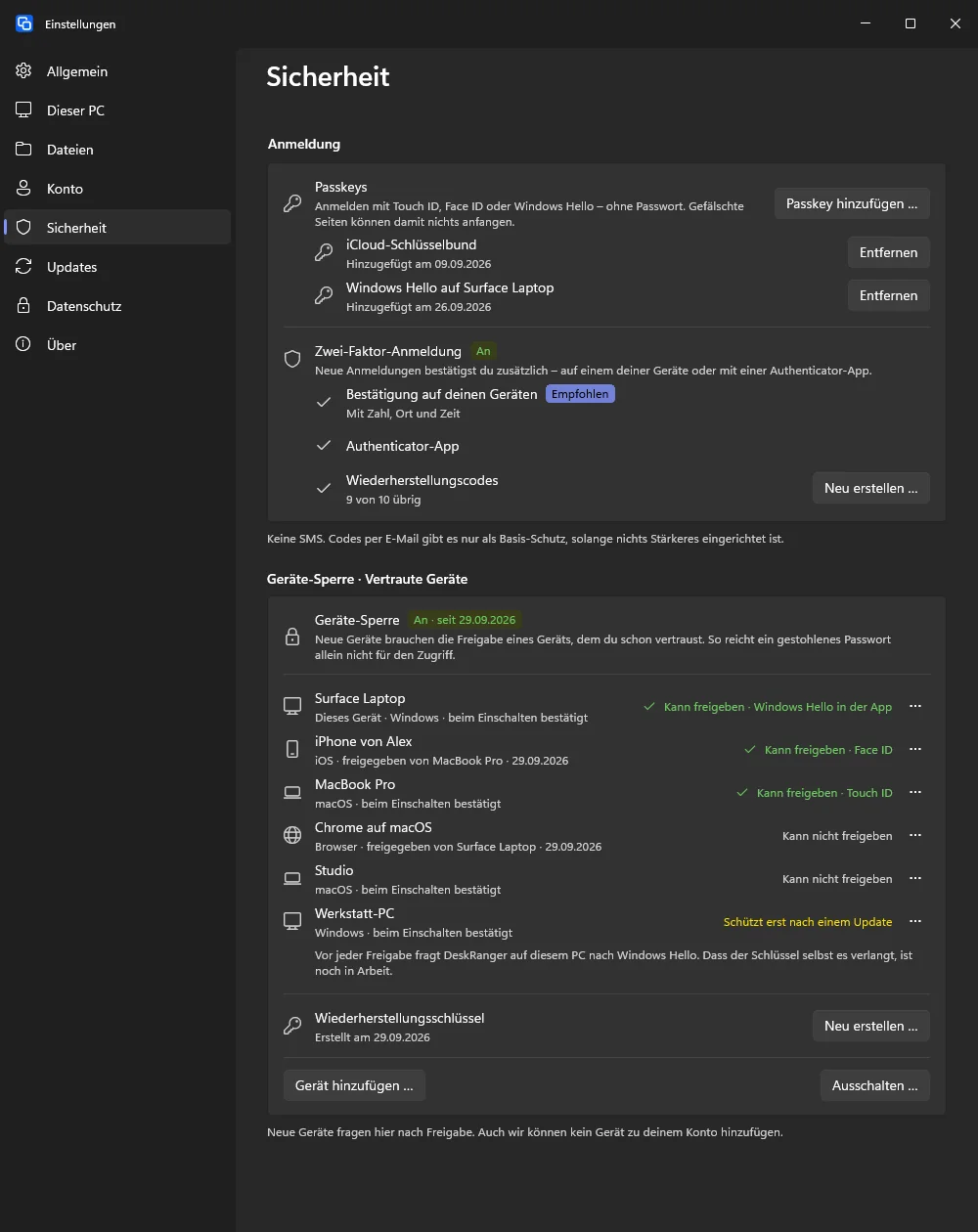The image size is (978, 1232).
Task: Click 'Schützt erst nach einem Update' status text
Action: pyautogui.click(x=808, y=922)
